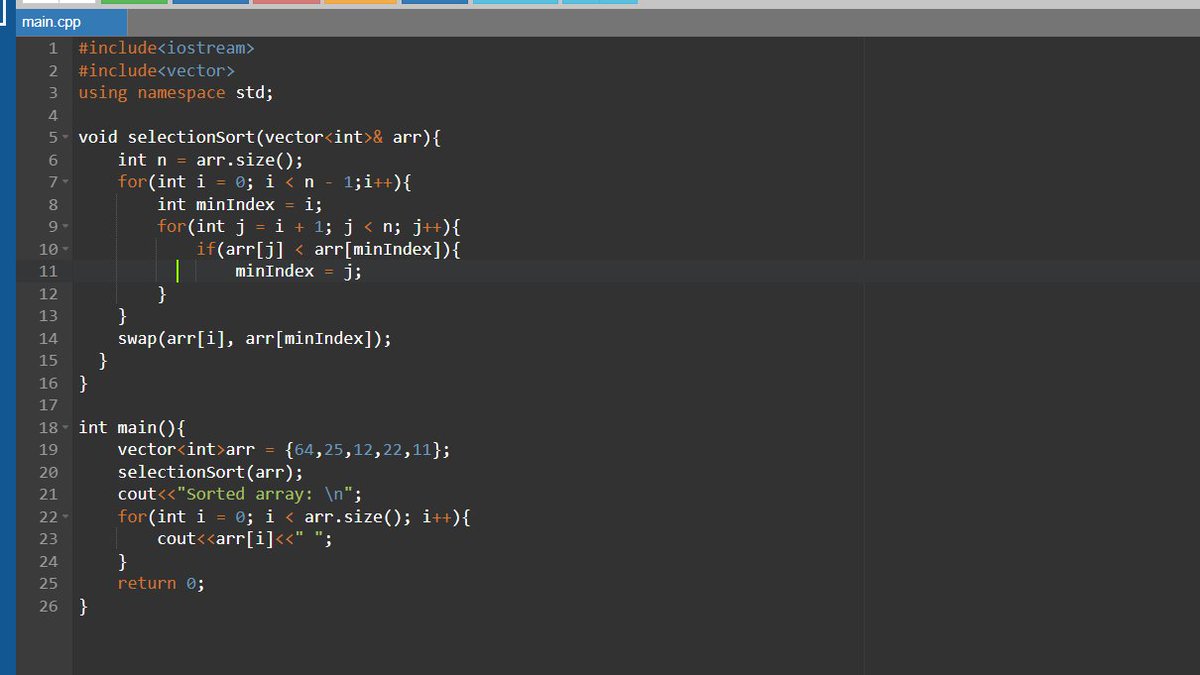Click the 'int minIndex = i;' statement
The width and height of the screenshot is (1200, 675).
[x=240, y=204]
